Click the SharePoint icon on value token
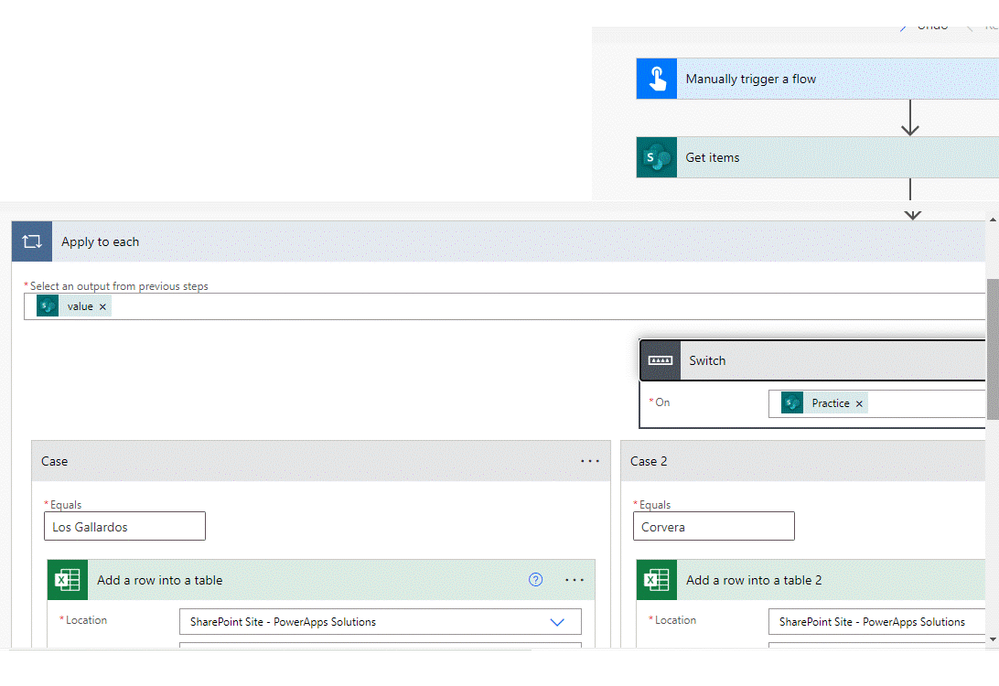Viewport: 999px width, 686px height. [47, 306]
